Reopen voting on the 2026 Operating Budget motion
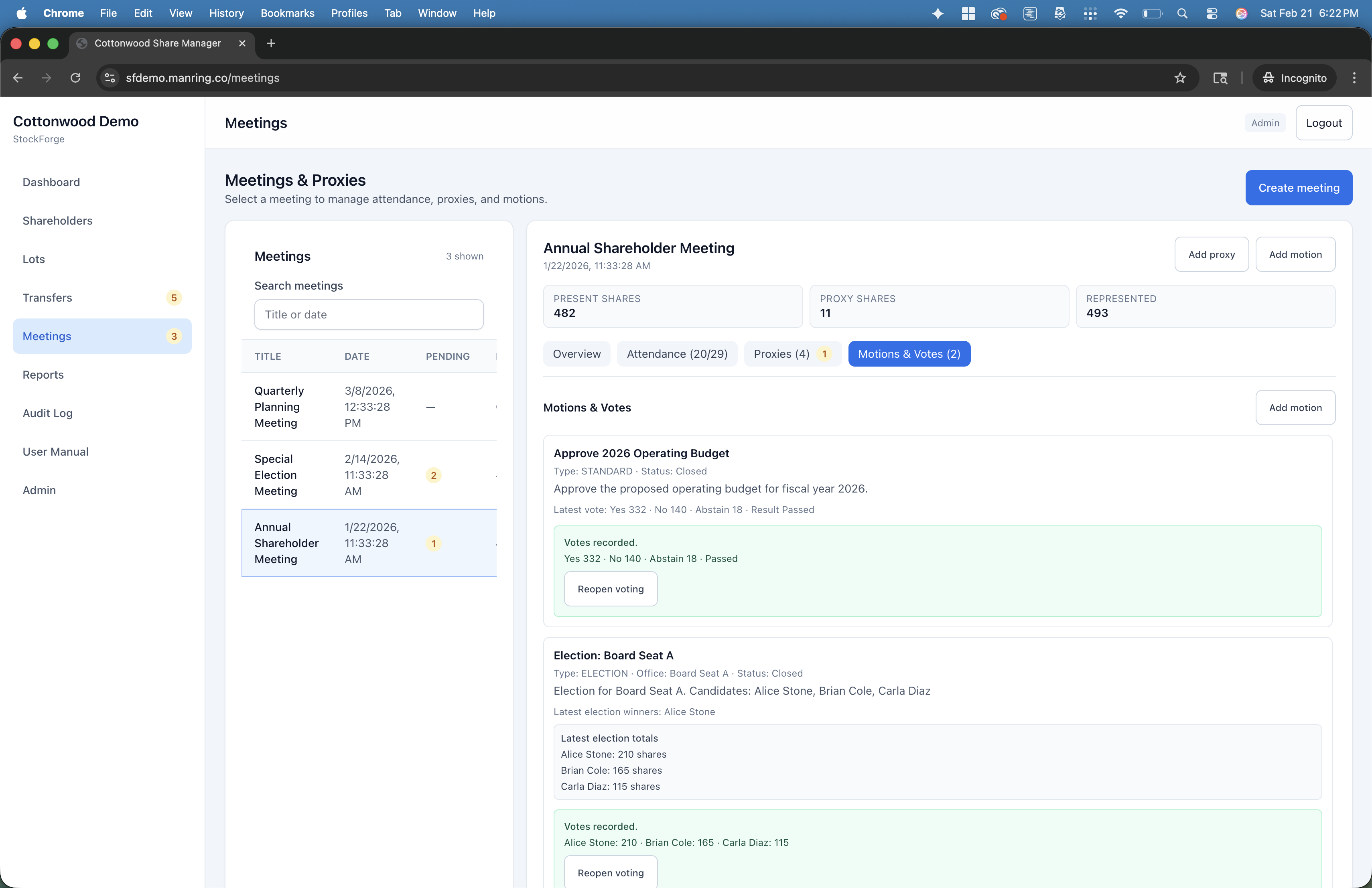 point(611,589)
